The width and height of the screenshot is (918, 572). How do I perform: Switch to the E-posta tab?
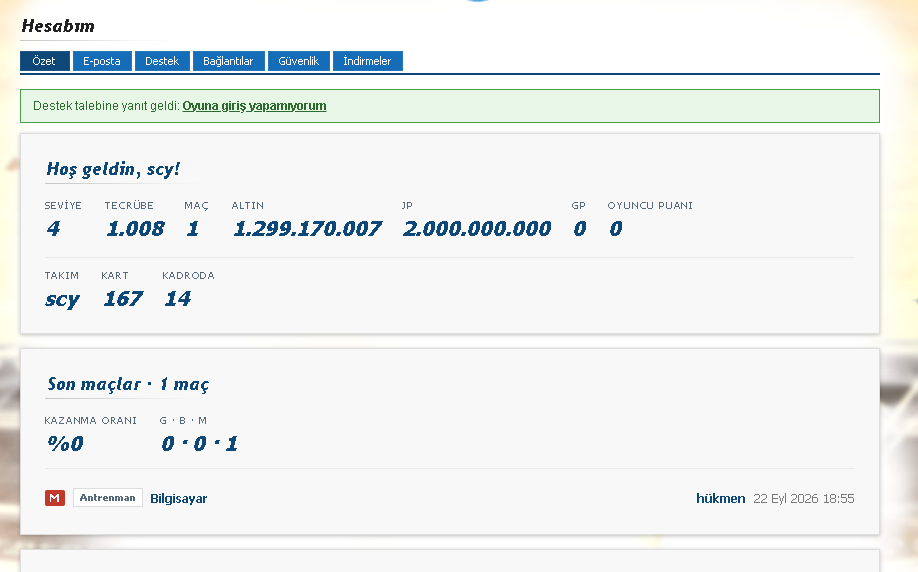tap(102, 61)
